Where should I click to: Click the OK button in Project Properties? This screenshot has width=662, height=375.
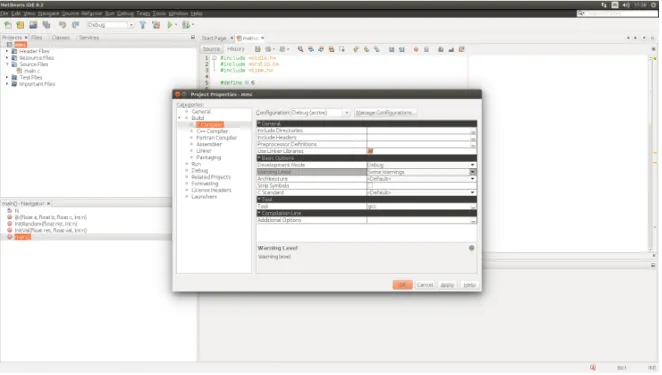[x=402, y=285]
